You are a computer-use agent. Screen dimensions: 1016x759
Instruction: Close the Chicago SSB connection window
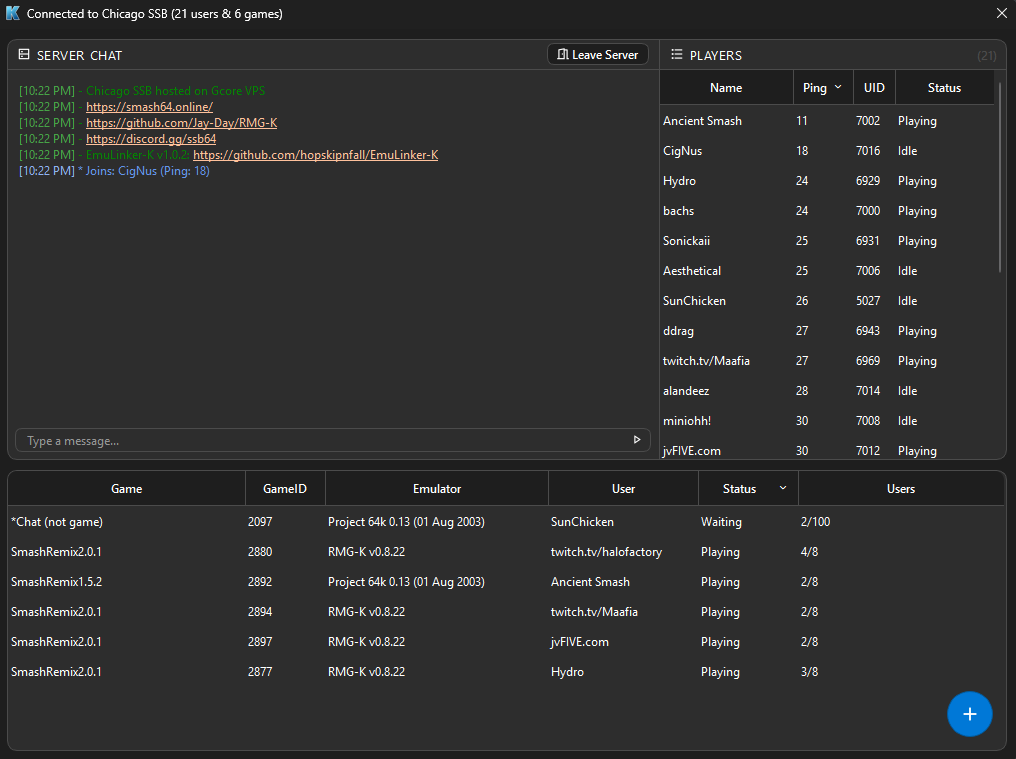coord(1001,13)
